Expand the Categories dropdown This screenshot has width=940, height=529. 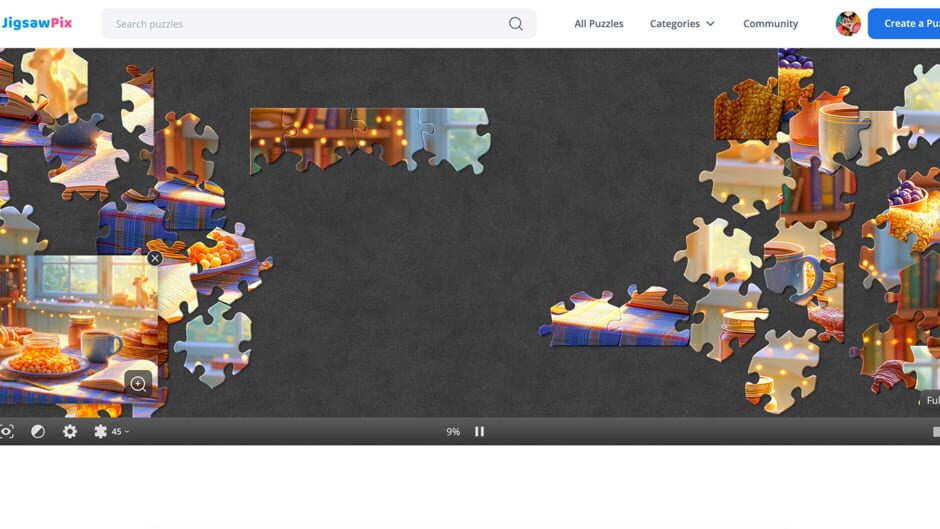(682, 23)
